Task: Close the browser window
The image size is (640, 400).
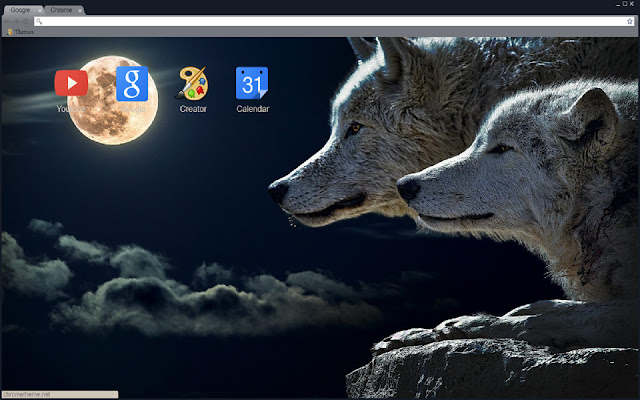Action: point(633,5)
